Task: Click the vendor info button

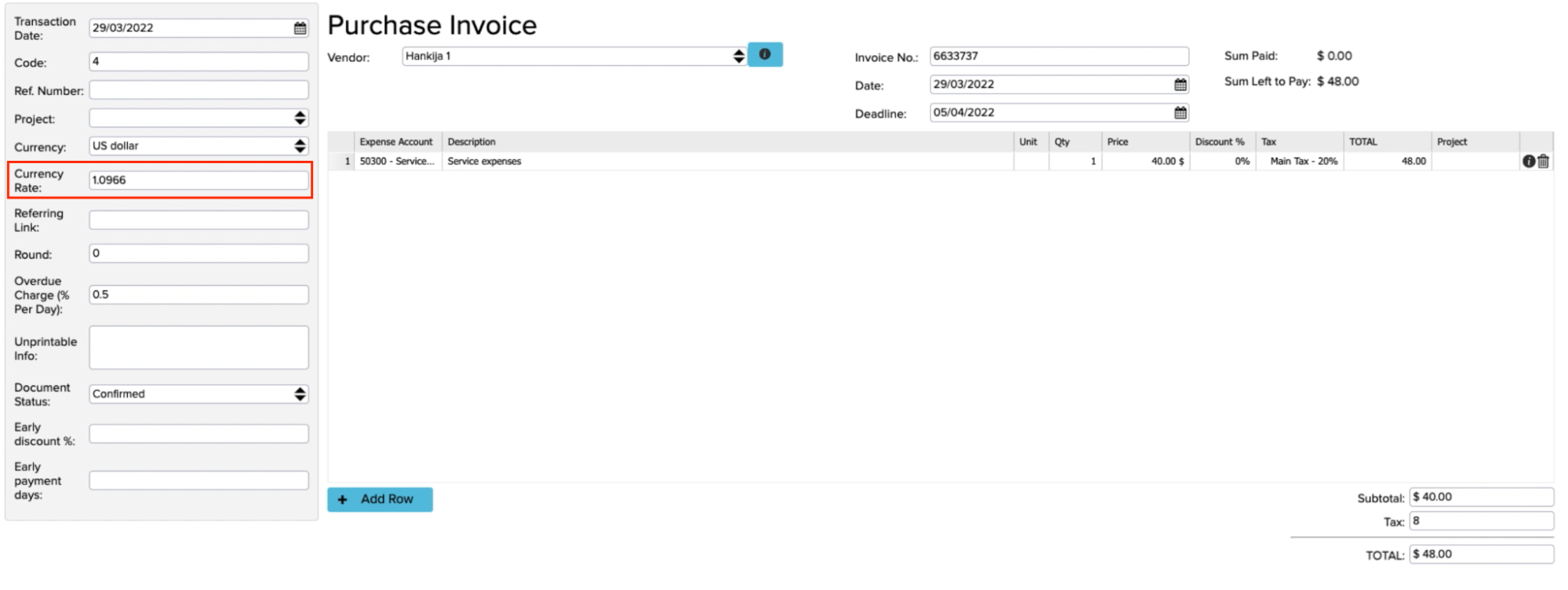Action: click(764, 55)
